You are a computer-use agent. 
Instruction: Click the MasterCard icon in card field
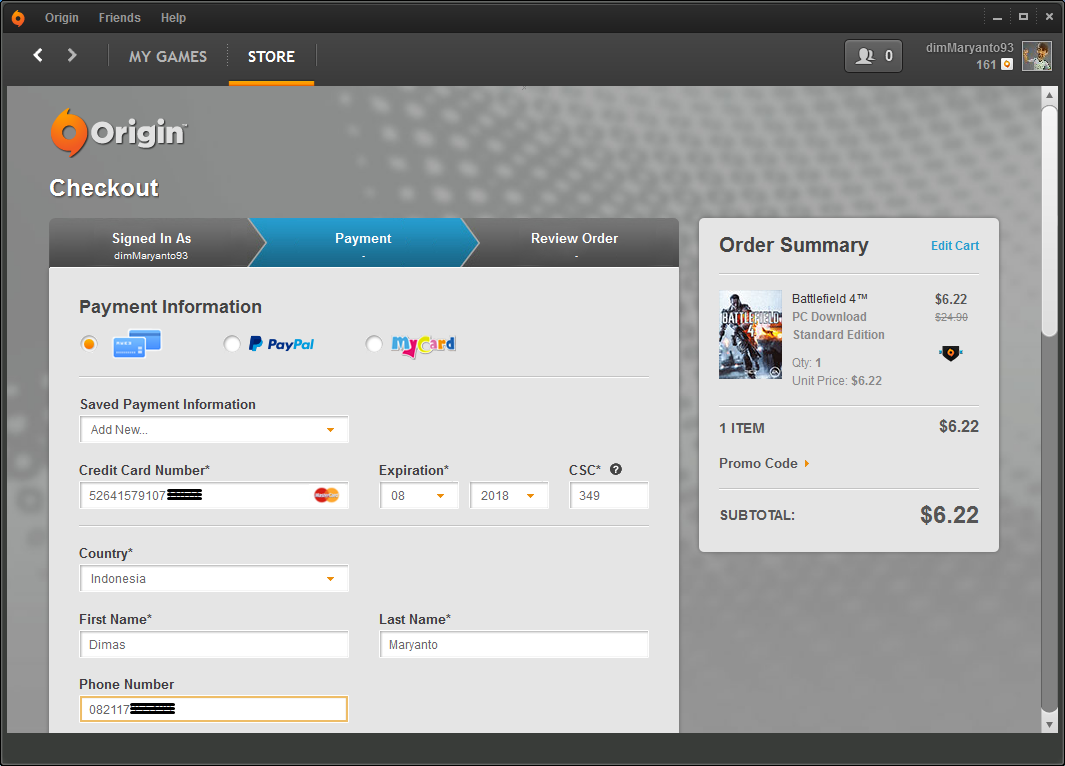(x=327, y=496)
